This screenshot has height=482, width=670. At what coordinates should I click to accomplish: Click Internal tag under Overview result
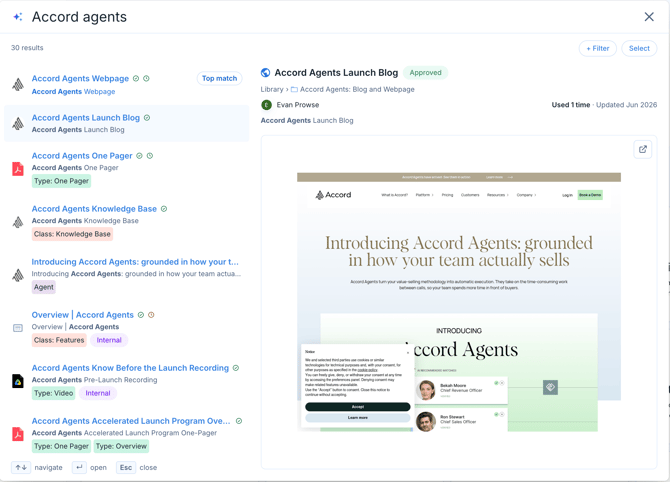pyautogui.click(x=109, y=340)
